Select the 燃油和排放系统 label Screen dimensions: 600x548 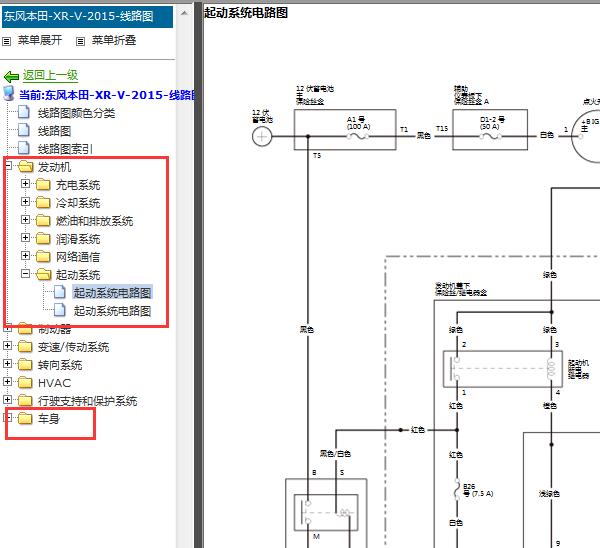(x=95, y=221)
